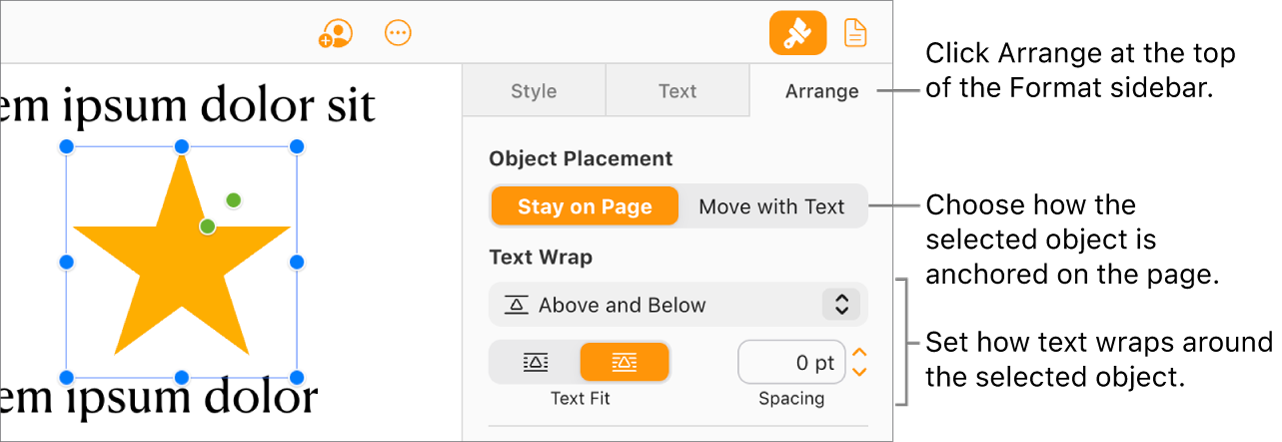Screen dimensions: 1282x442
Task: Increase Spacing with the up arrow
Action: click(858, 352)
